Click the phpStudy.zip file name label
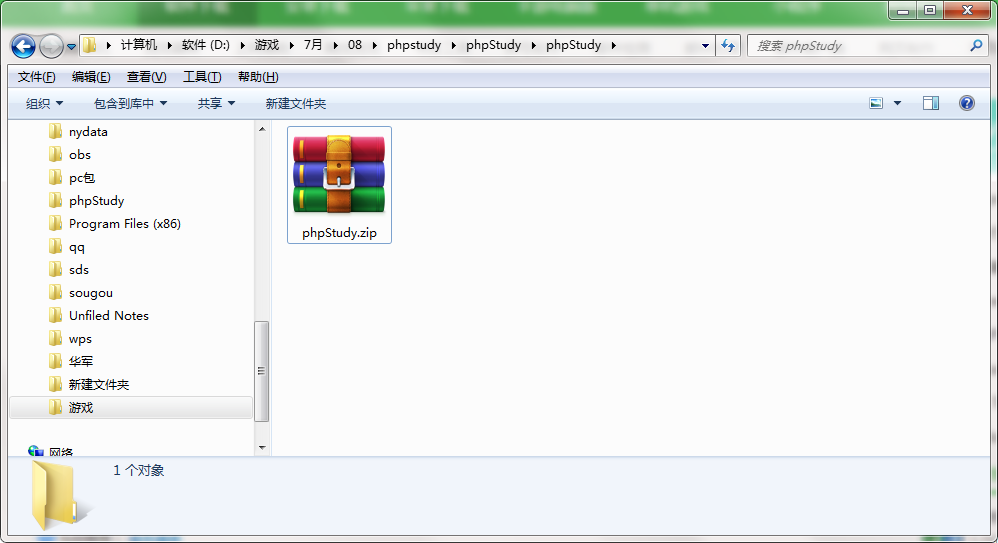This screenshot has height=543, width=998. (x=339, y=233)
